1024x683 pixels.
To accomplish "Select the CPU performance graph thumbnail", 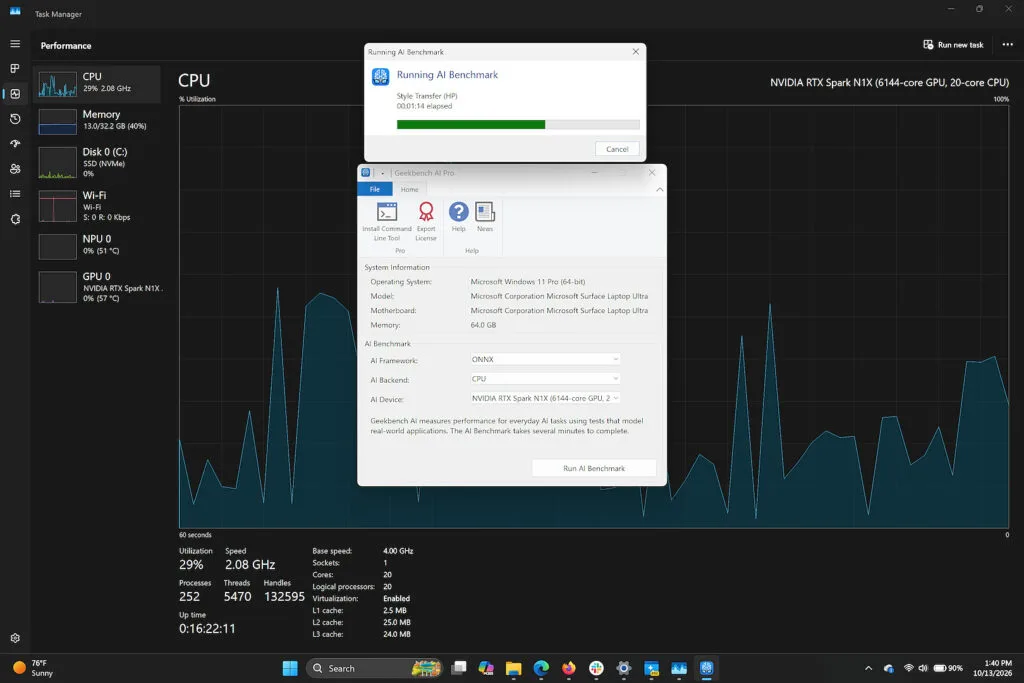I will coord(57,84).
